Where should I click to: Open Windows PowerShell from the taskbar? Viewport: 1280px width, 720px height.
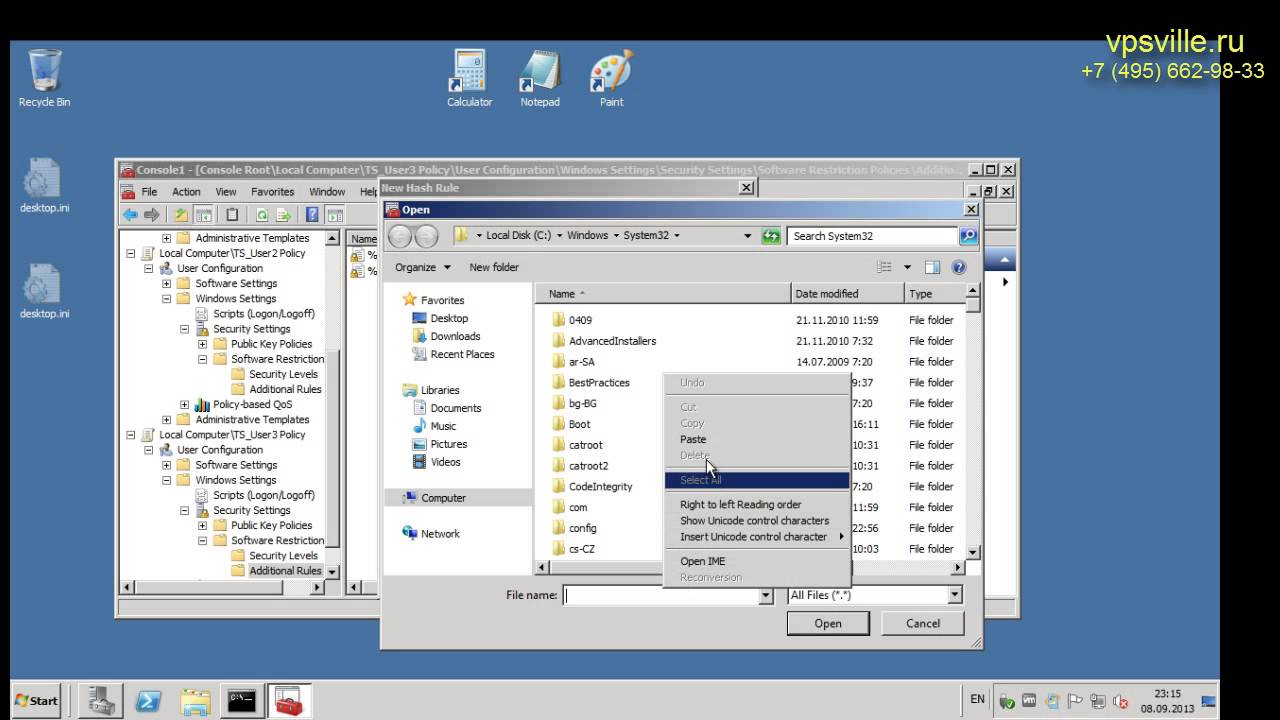[x=149, y=700]
